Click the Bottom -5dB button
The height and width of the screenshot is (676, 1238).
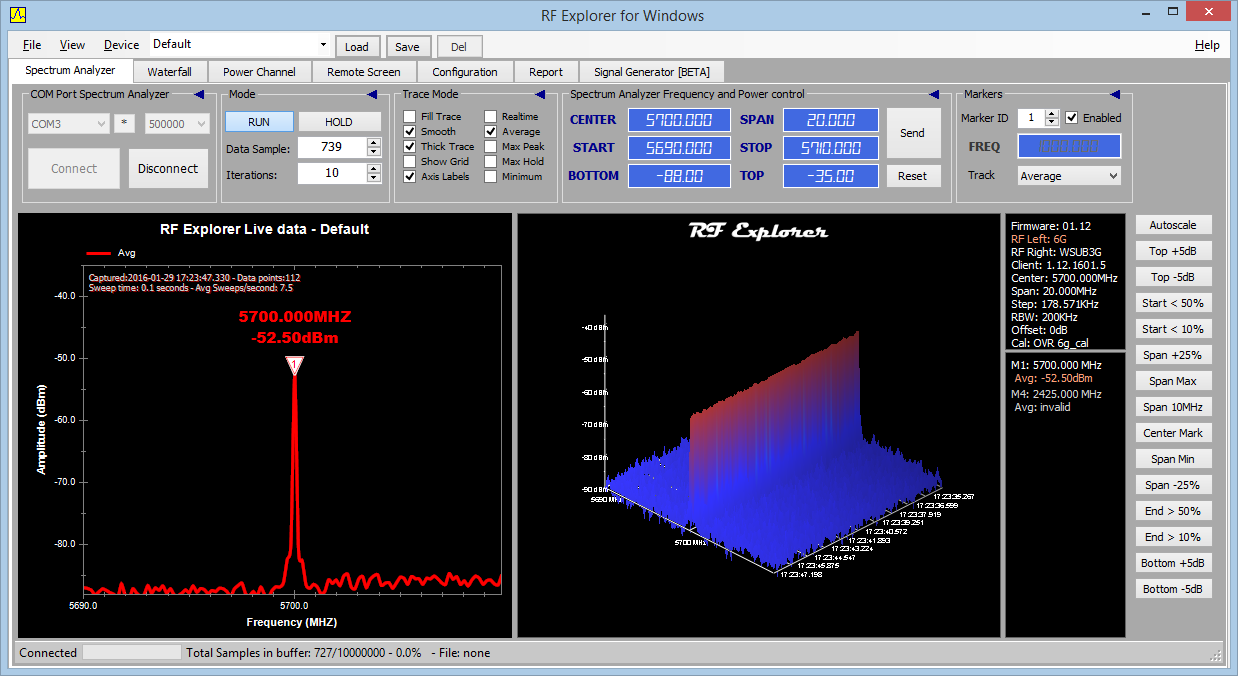[1173, 589]
